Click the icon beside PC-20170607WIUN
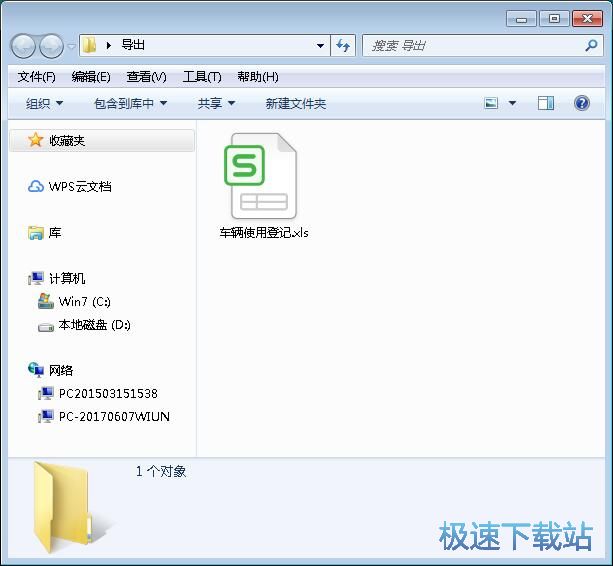 46,416
